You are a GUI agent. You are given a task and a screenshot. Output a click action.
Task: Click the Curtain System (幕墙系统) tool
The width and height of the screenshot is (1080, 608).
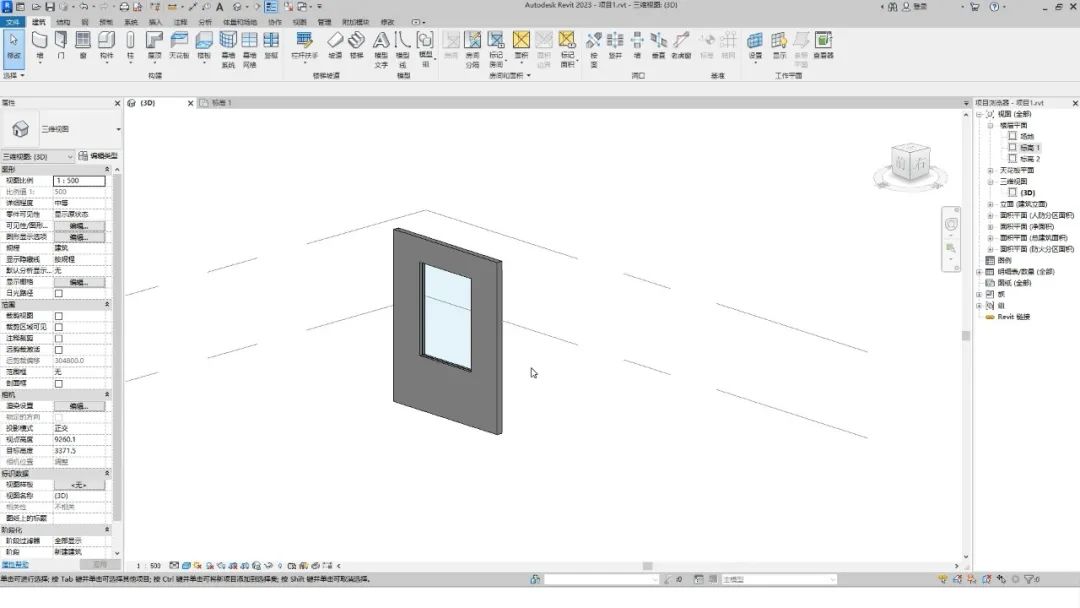click(228, 50)
